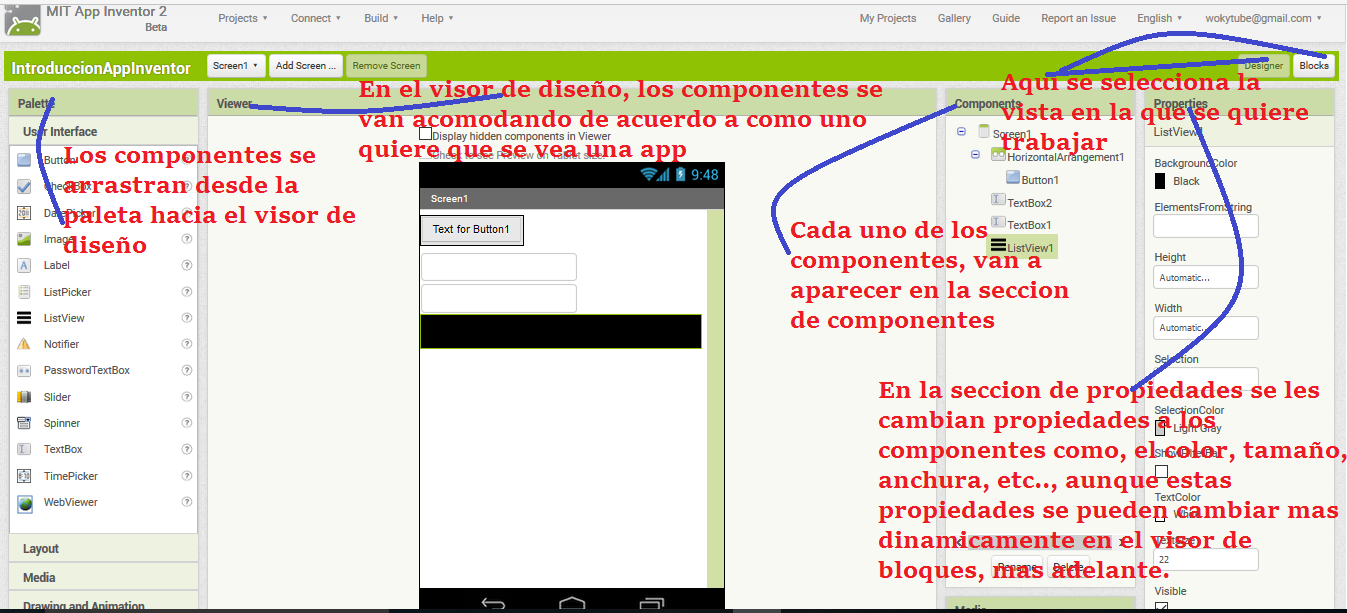Image resolution: width=1347 pixels, height=613 pixels.
Task: Open the Screen1 screen selector dropdown
Action: pos(235,63)
